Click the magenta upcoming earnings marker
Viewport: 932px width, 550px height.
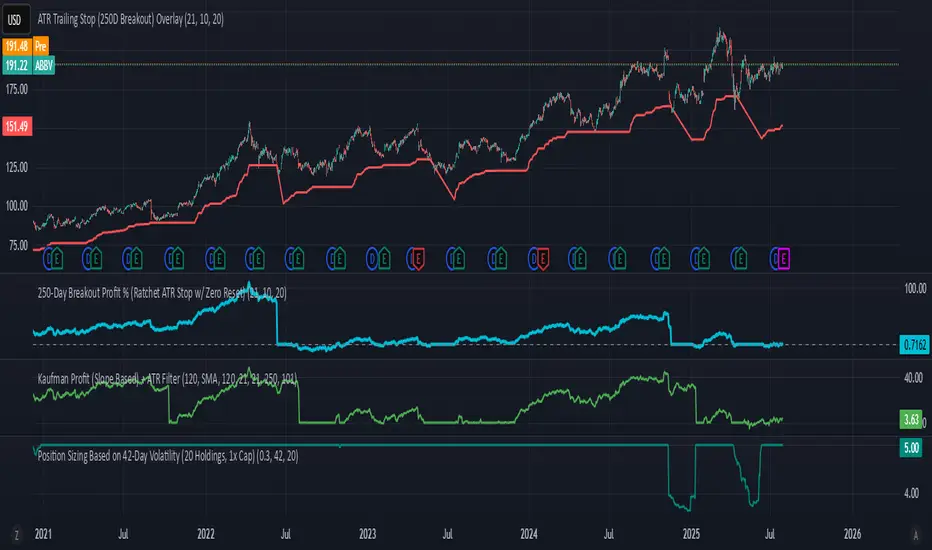coord(783,259)
